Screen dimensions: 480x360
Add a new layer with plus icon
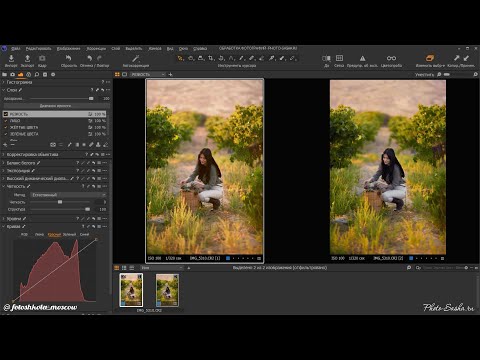pos(5,145)
